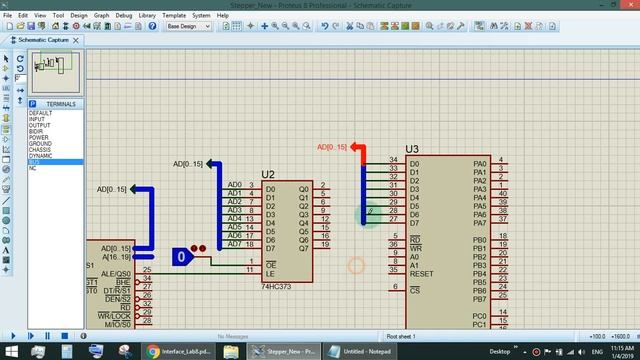This screenshot has height=360, width=640.
Task: Click the Pick Parts from Library icon
Action: click(x=429, y=26)
